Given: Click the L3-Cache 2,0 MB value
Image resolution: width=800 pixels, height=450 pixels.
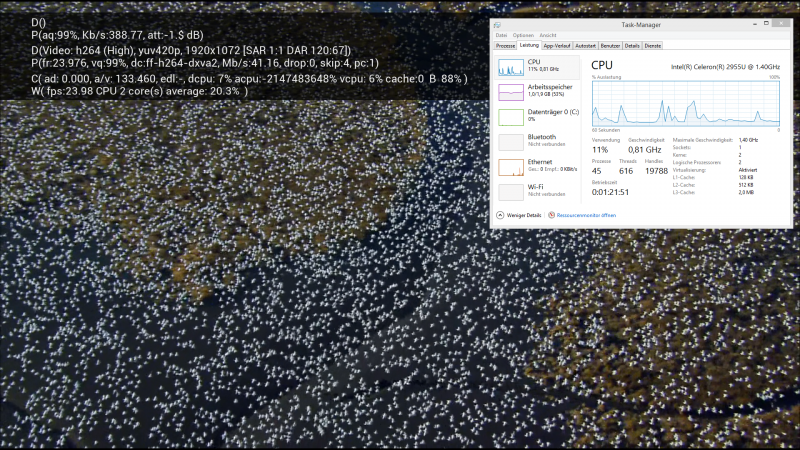Looking at the screenshot, I should point(746,193).
